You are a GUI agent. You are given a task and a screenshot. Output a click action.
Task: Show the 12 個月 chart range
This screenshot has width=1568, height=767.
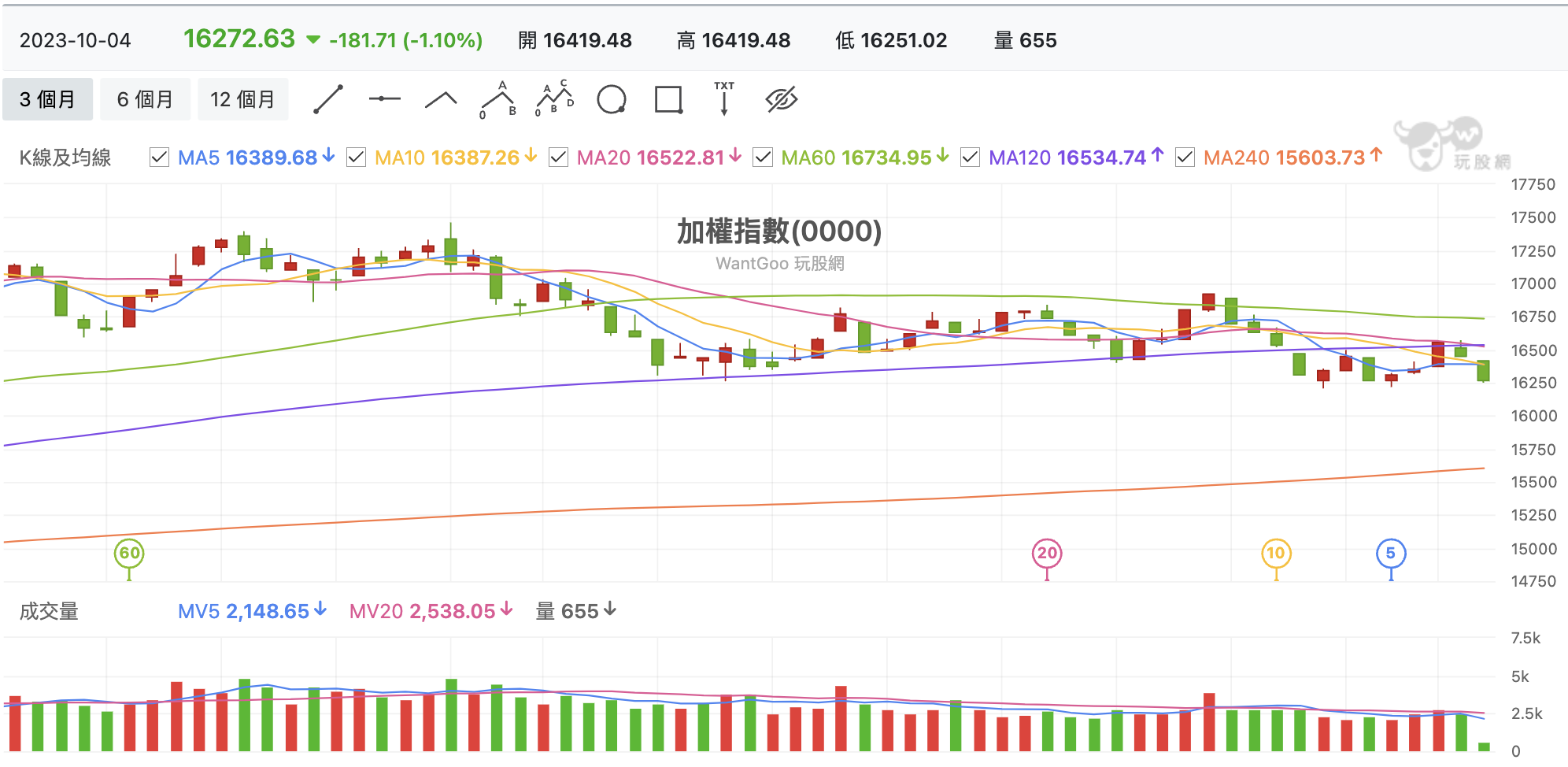click(x=242, y=99)
